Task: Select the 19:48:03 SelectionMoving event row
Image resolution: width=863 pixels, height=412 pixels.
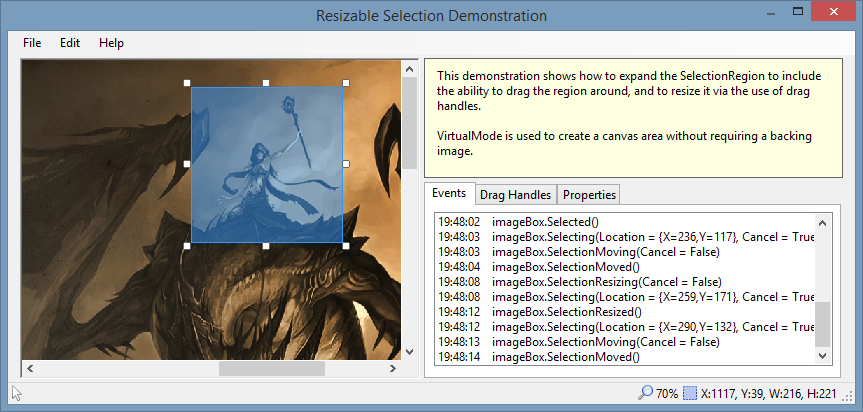Action: (625, 252)
